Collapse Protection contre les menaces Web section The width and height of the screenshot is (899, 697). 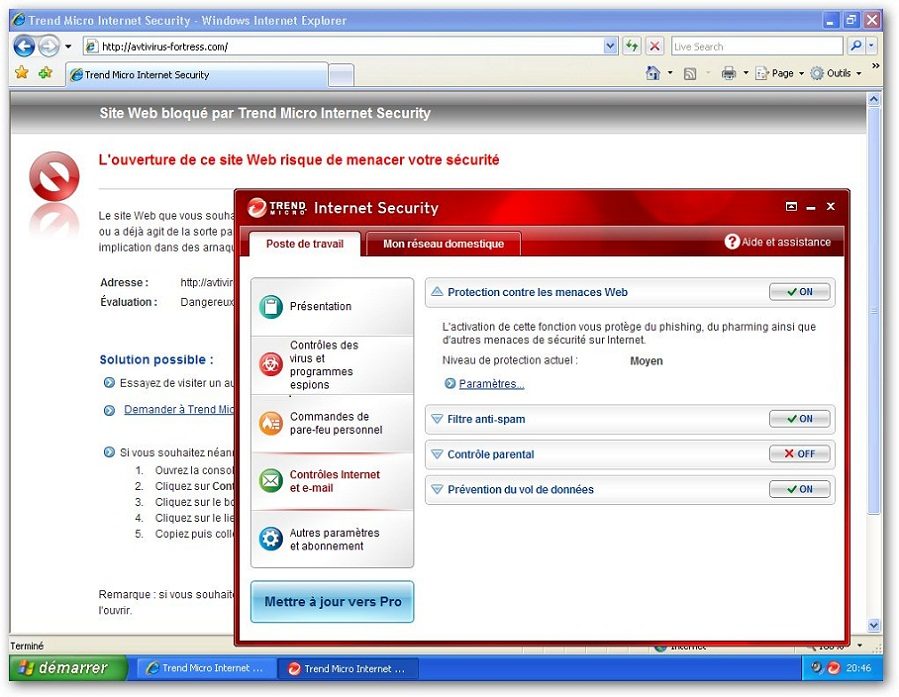(x=437, y=292)
